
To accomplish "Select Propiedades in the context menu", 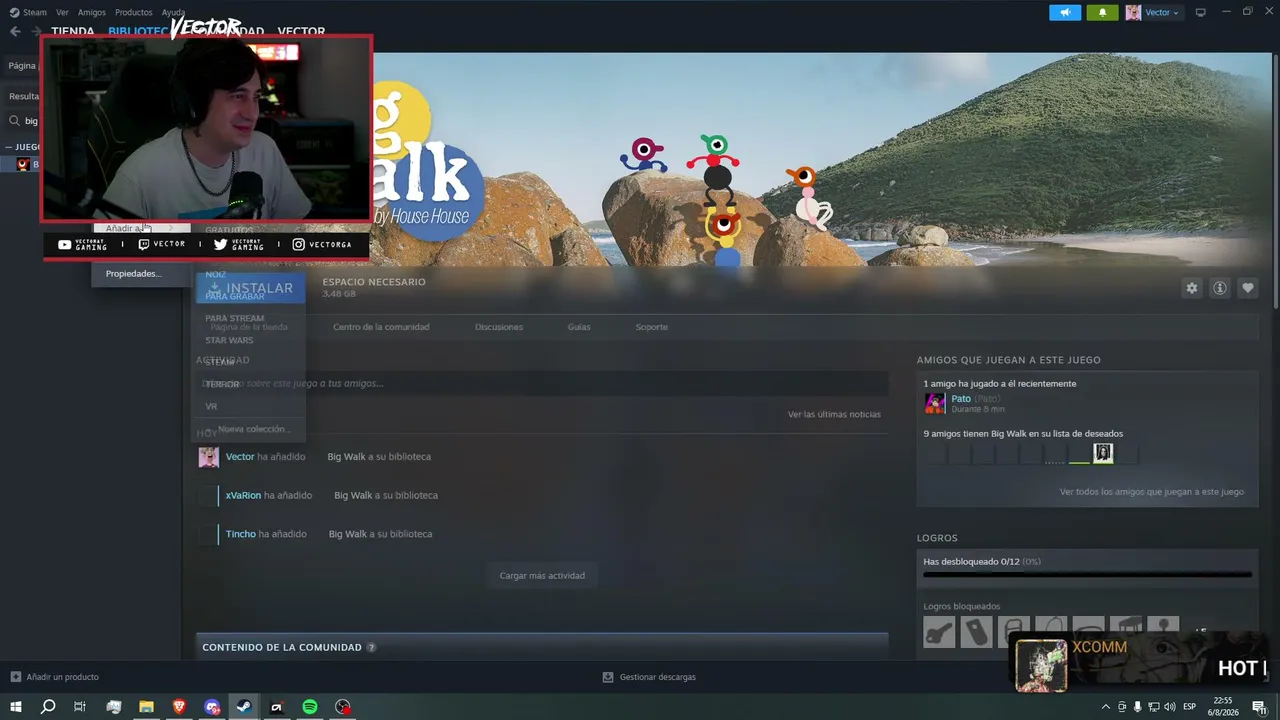I will pyautogui.click(x=133, y=273).
